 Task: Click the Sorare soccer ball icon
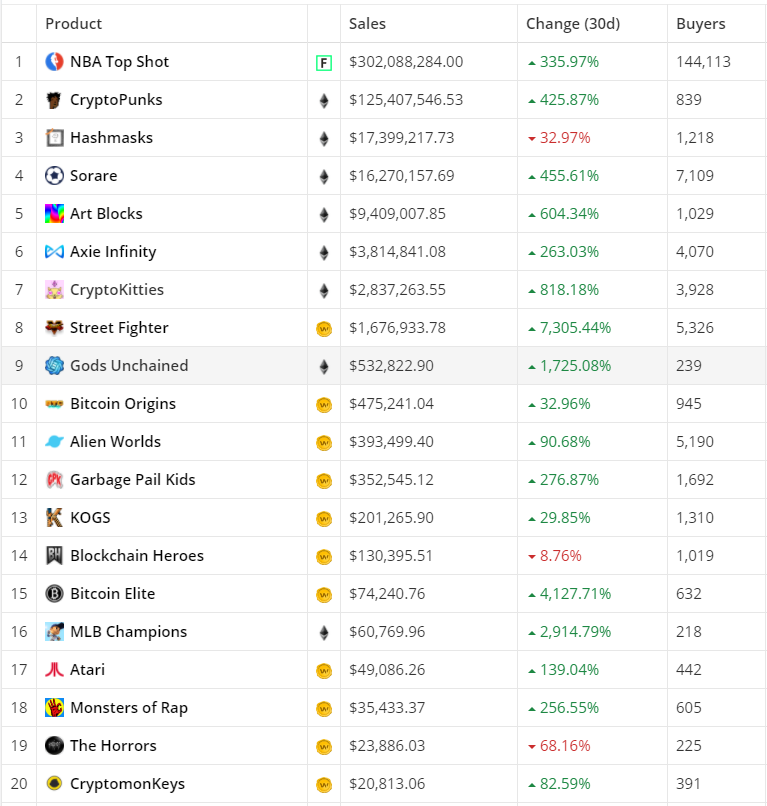54,176
